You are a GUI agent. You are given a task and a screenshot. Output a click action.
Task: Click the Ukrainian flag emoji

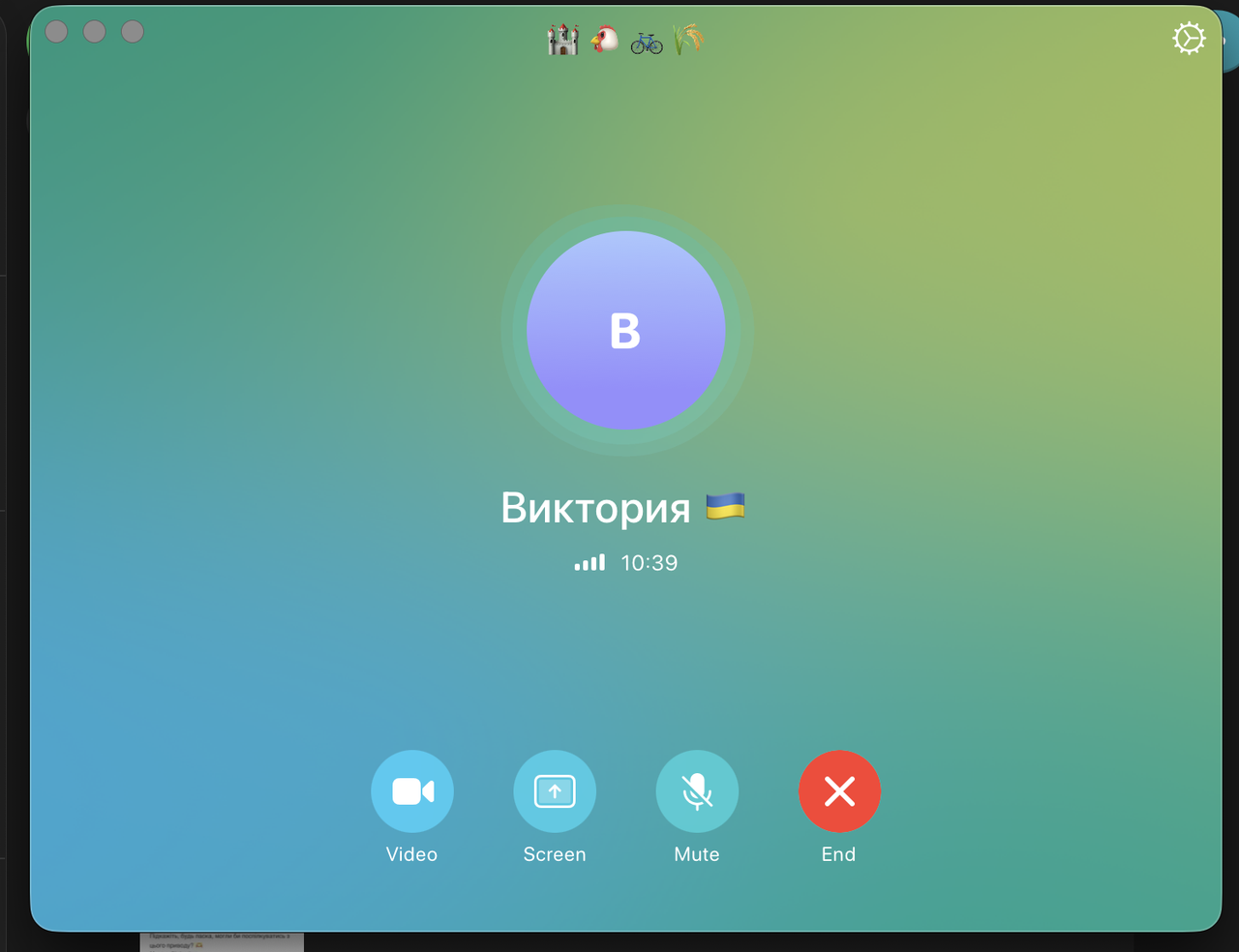725,506
